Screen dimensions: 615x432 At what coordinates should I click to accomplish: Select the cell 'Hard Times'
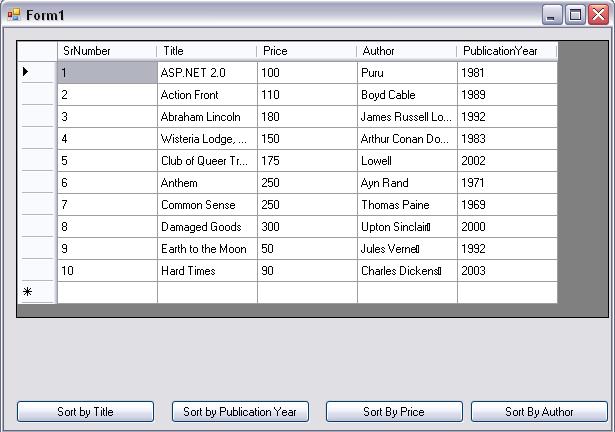click(207, 270)
